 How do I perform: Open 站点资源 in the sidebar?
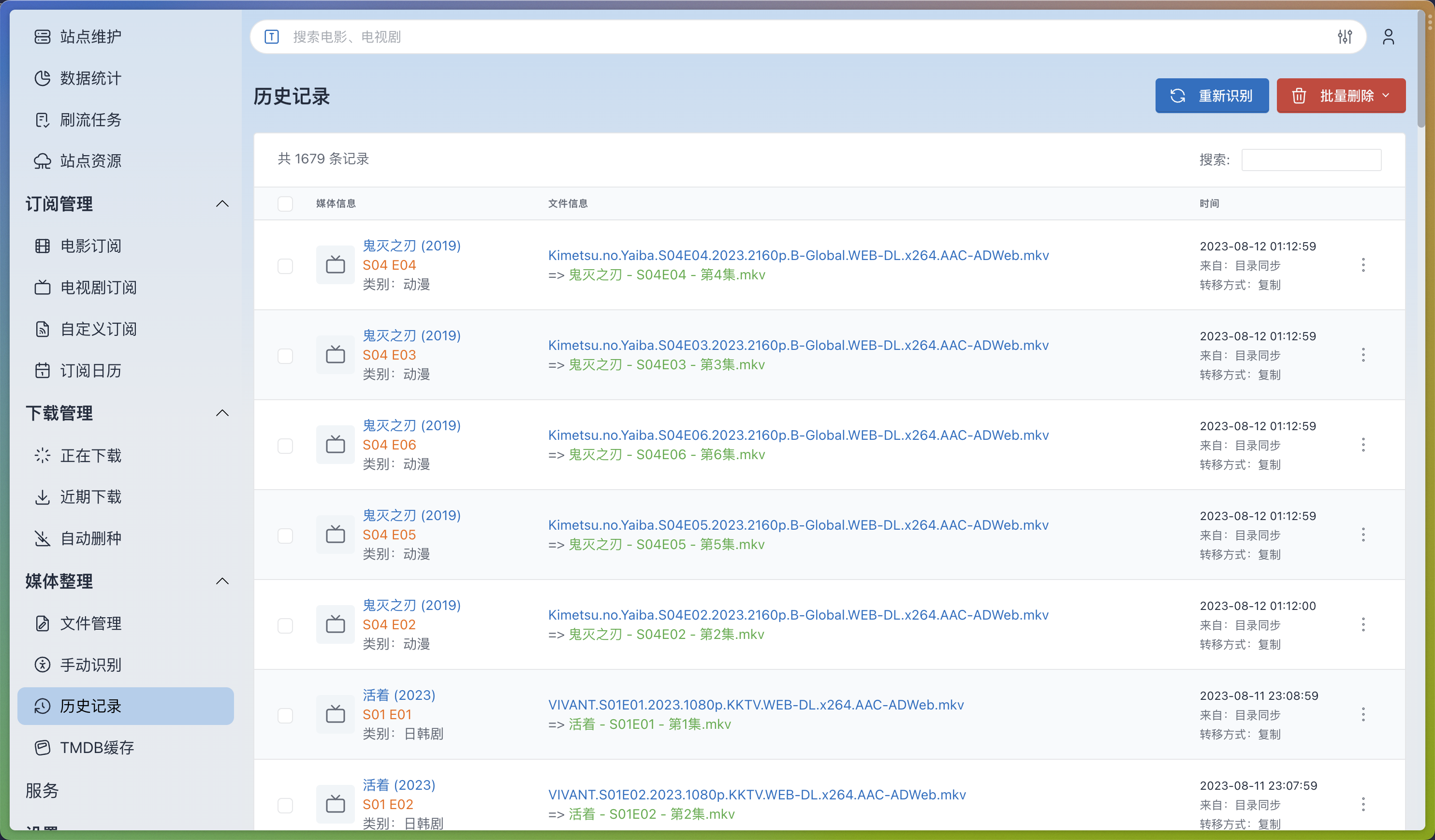tap(125, 161)
